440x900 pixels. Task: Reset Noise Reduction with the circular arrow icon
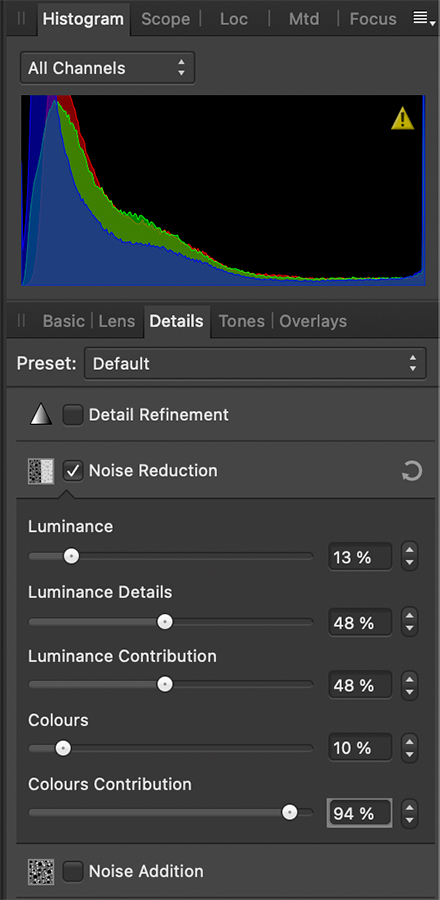pyautogui.click(x=411, y=472)
